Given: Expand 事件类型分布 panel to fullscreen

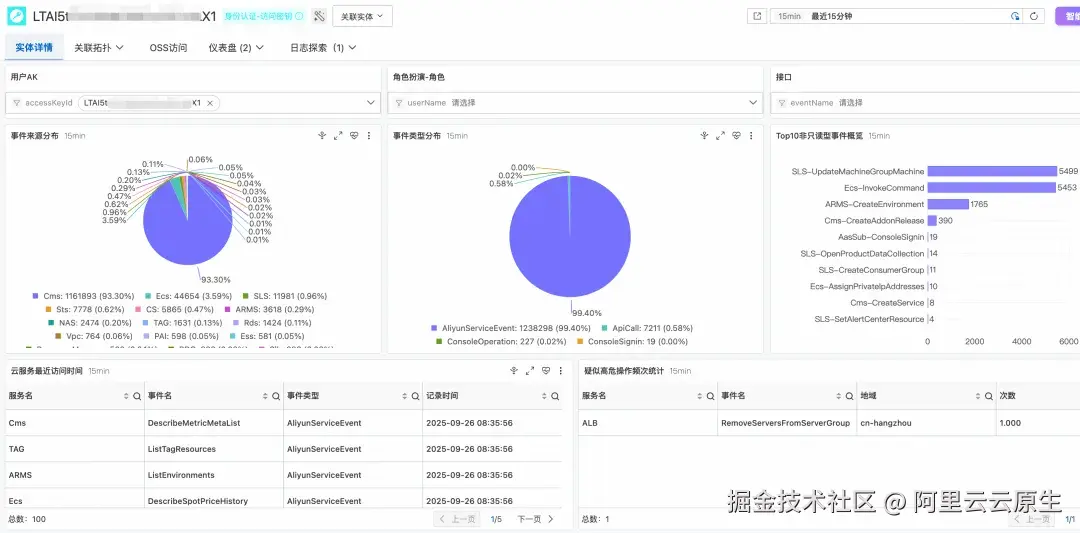Looking at the screenshot, I should coord(720,136).
